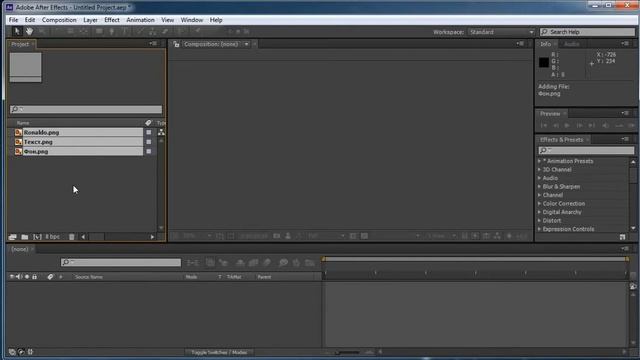Expand Expression Controls effects category
Viewport: 640px width, 360px height.
point(540,229)
